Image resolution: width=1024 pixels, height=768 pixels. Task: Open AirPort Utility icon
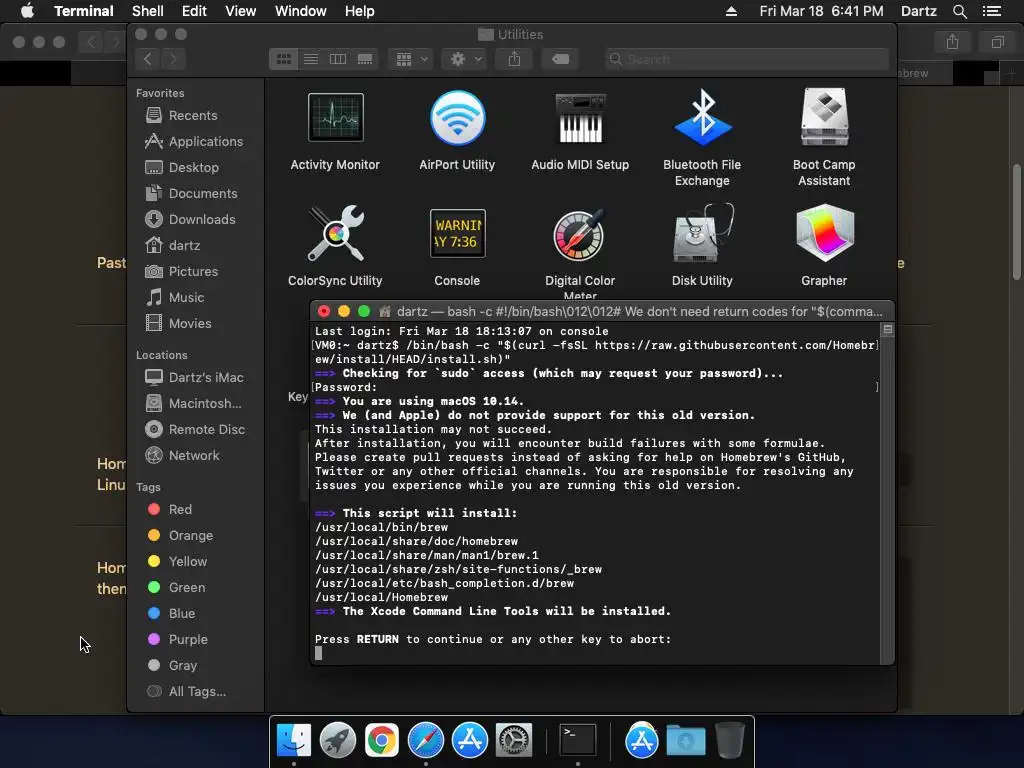coord(457,118)
